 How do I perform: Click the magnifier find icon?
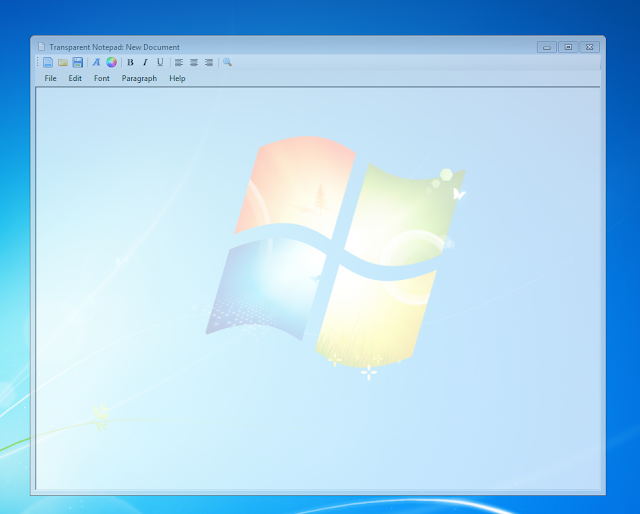coord(227,62)
